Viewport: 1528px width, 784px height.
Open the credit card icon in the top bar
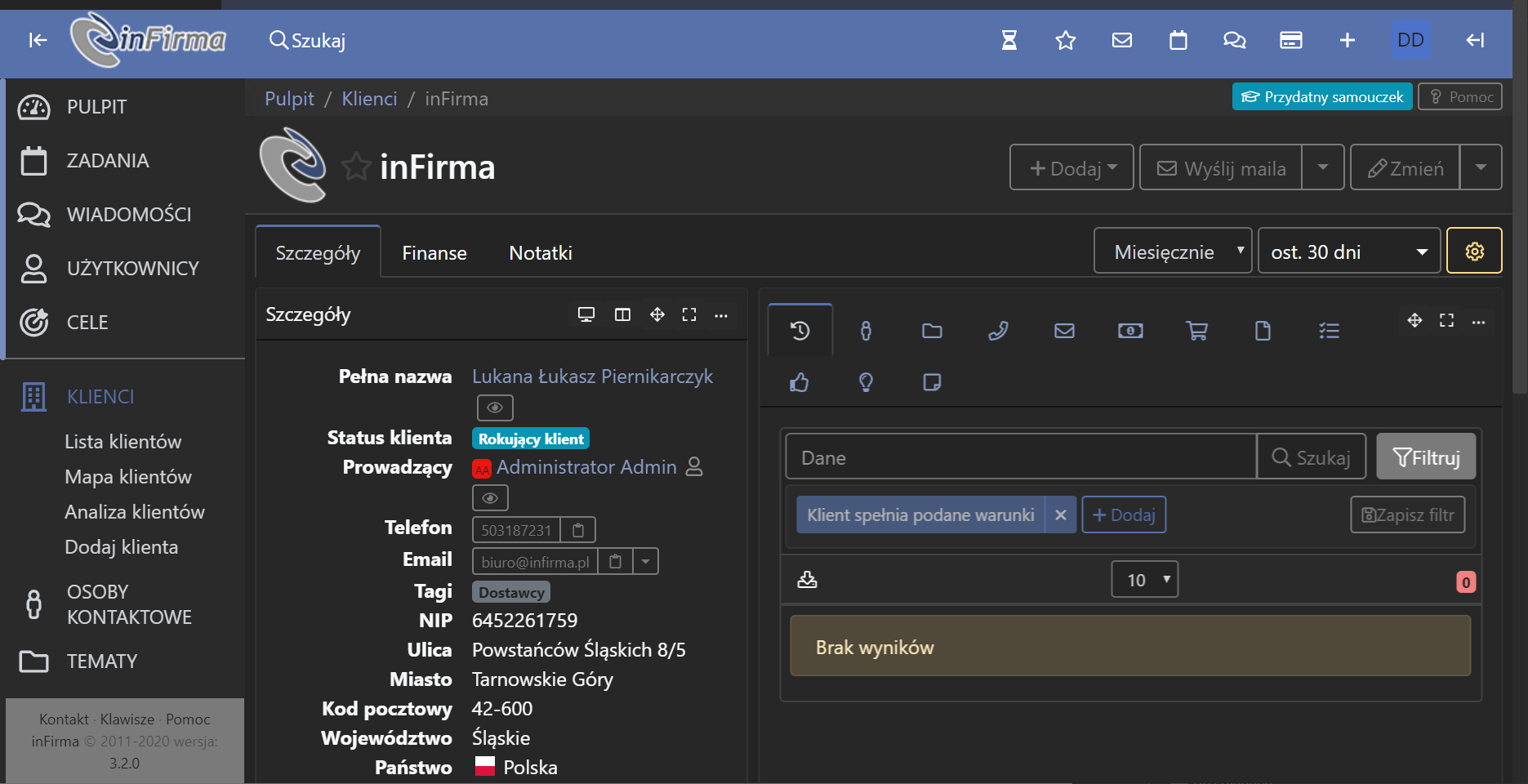(1291, 40)
